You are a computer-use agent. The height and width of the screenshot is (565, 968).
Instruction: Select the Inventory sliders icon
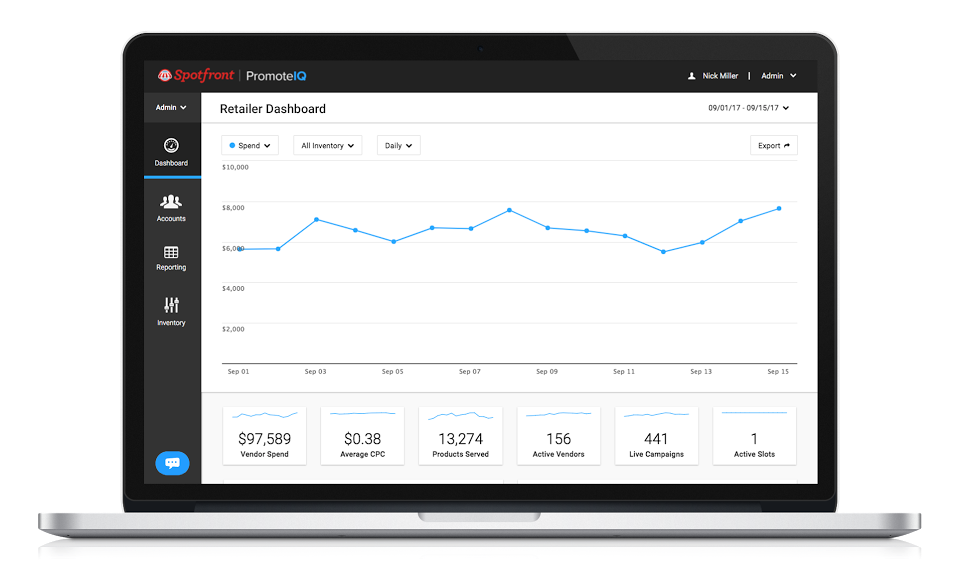pos(171,305)
